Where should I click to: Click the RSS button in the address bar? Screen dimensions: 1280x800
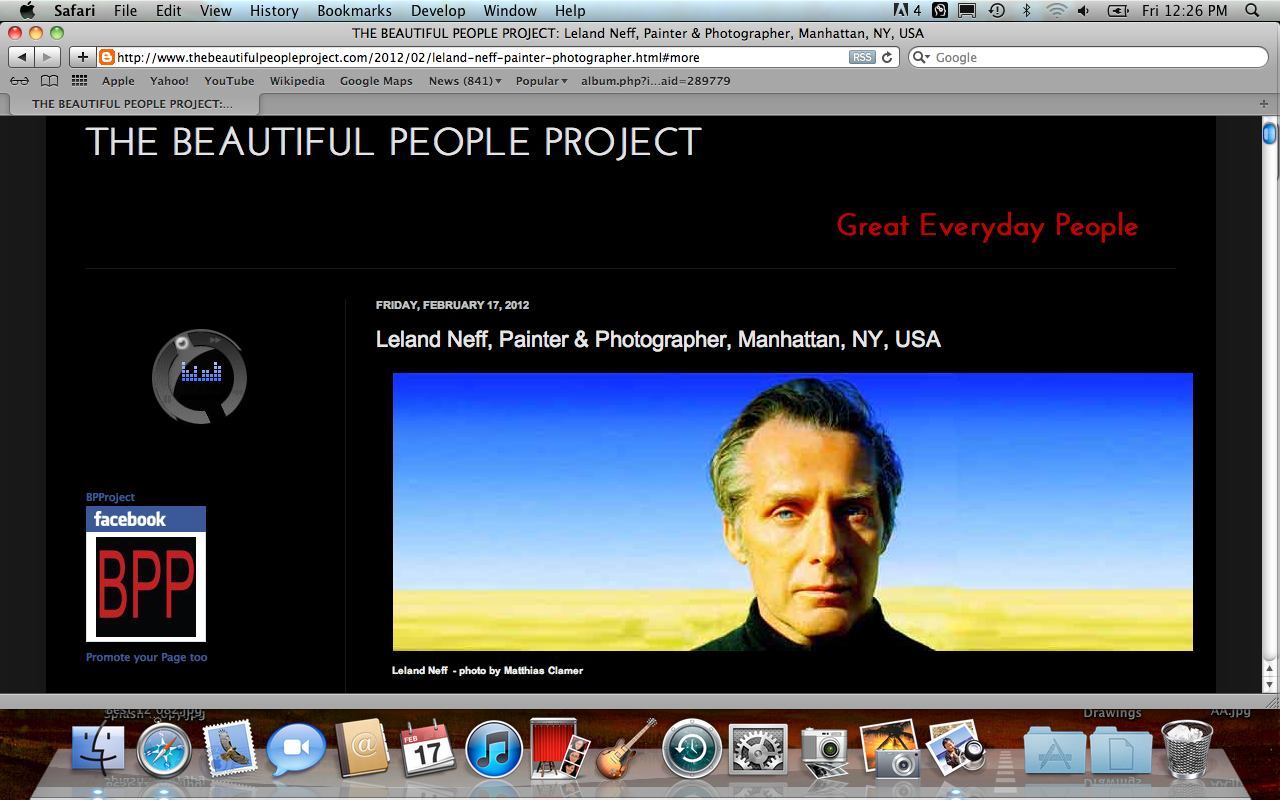(862, 57)
